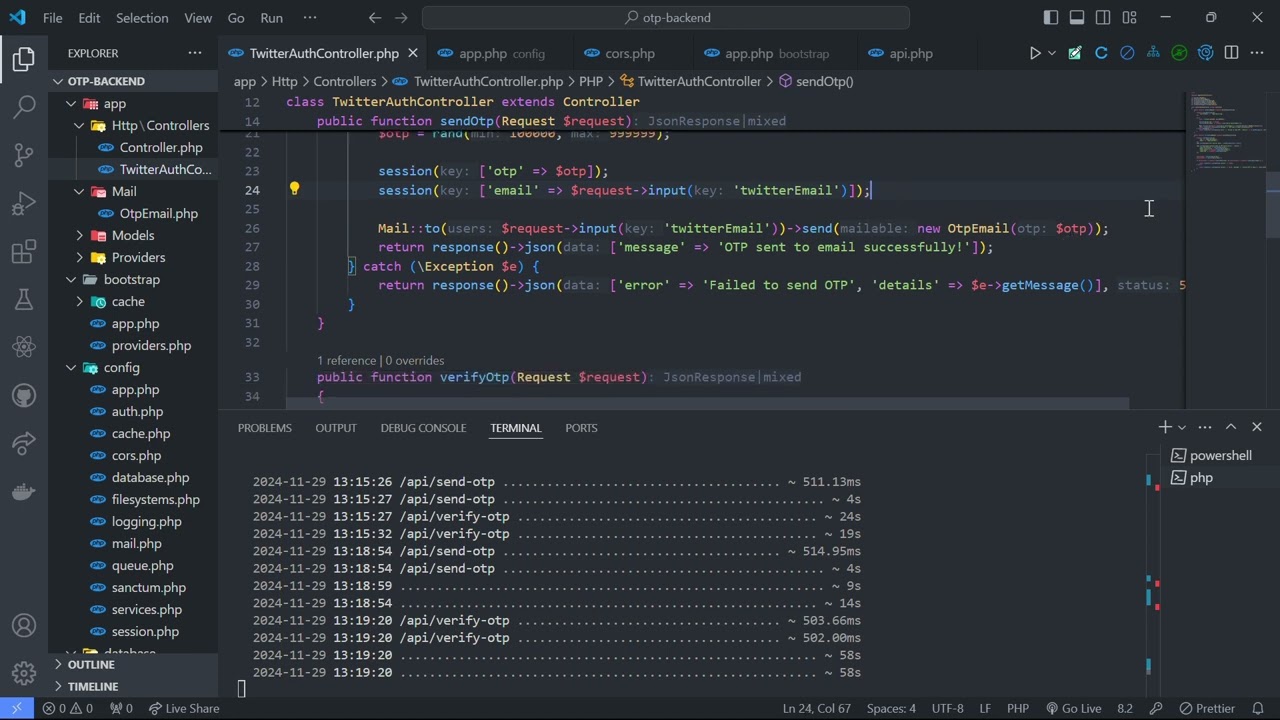Image resolution: width=1280 pixels, height=720 pixels.
Task: Open the File menu
Action: pos(53,17)
